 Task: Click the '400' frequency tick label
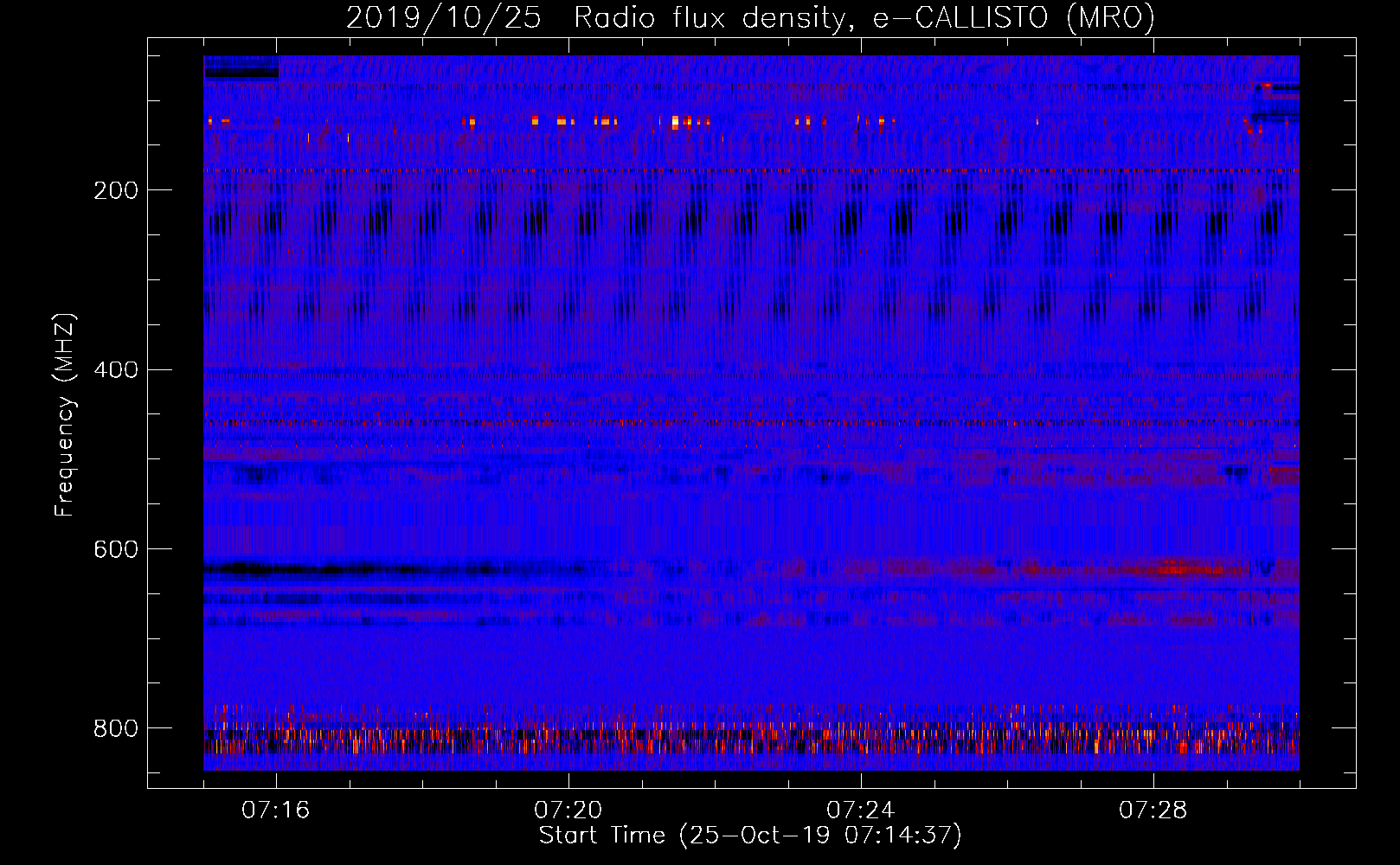coord(116,370)
